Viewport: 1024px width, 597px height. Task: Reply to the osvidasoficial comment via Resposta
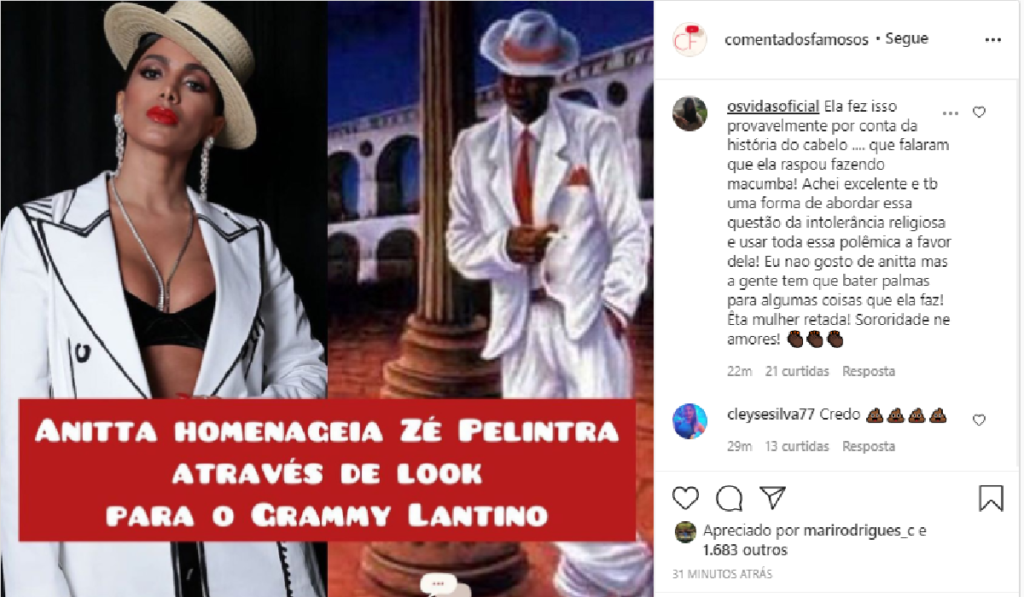[x=868, y=371]
